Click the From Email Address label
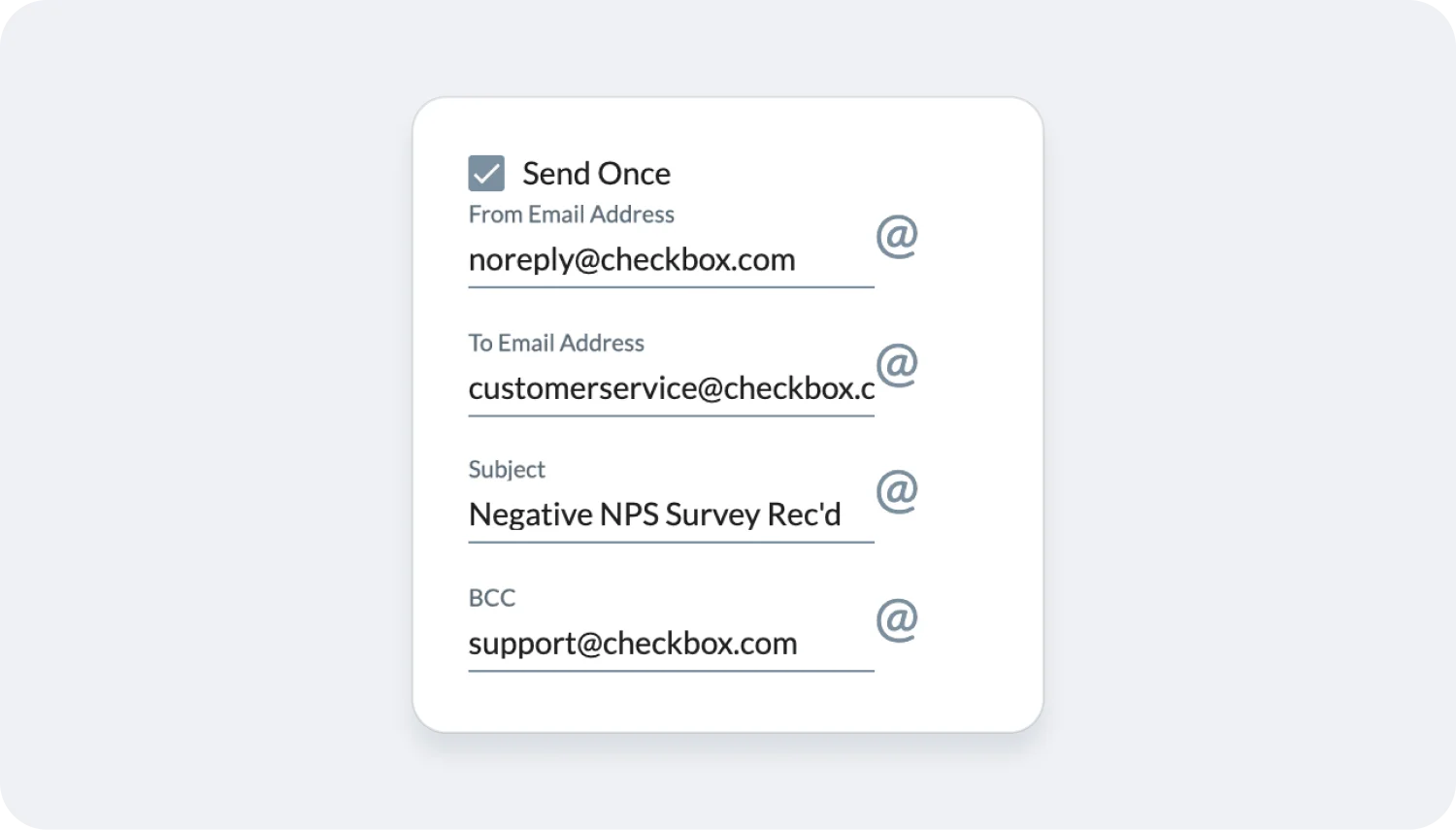This screenshot has width=1456, height=830. (571, 215)
